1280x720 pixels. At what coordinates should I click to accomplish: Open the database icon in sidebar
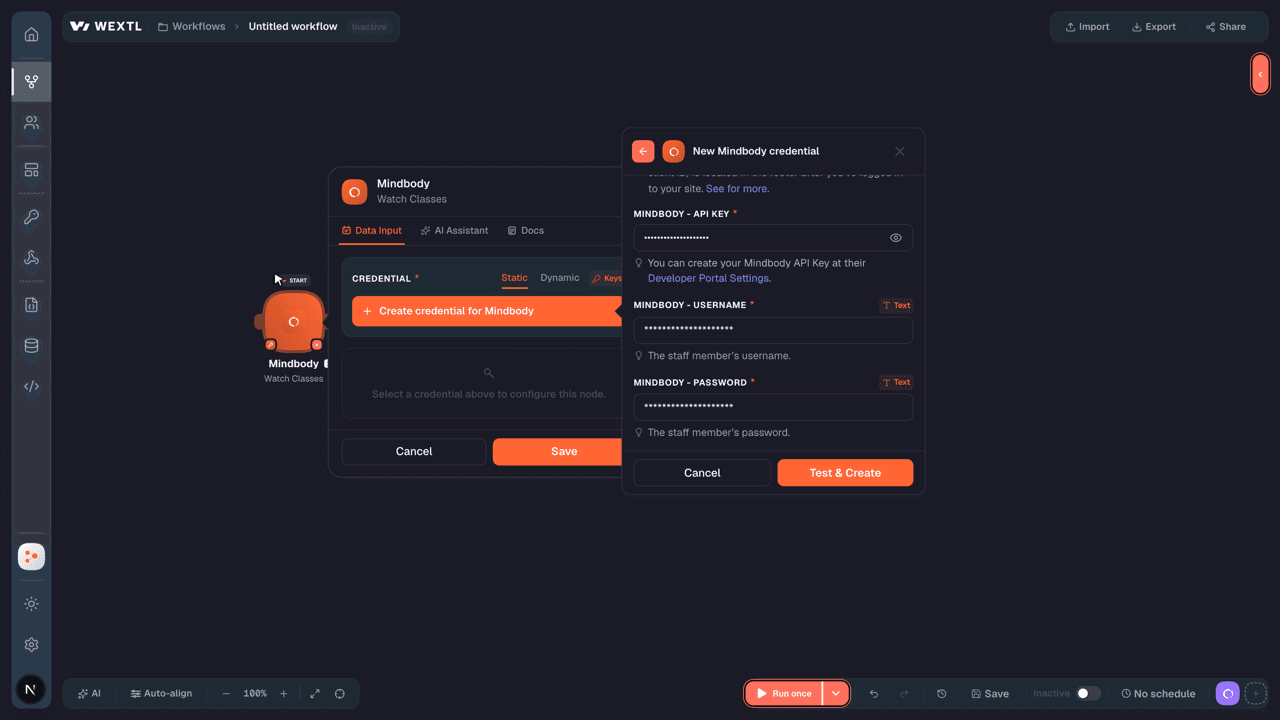(31, 346)
